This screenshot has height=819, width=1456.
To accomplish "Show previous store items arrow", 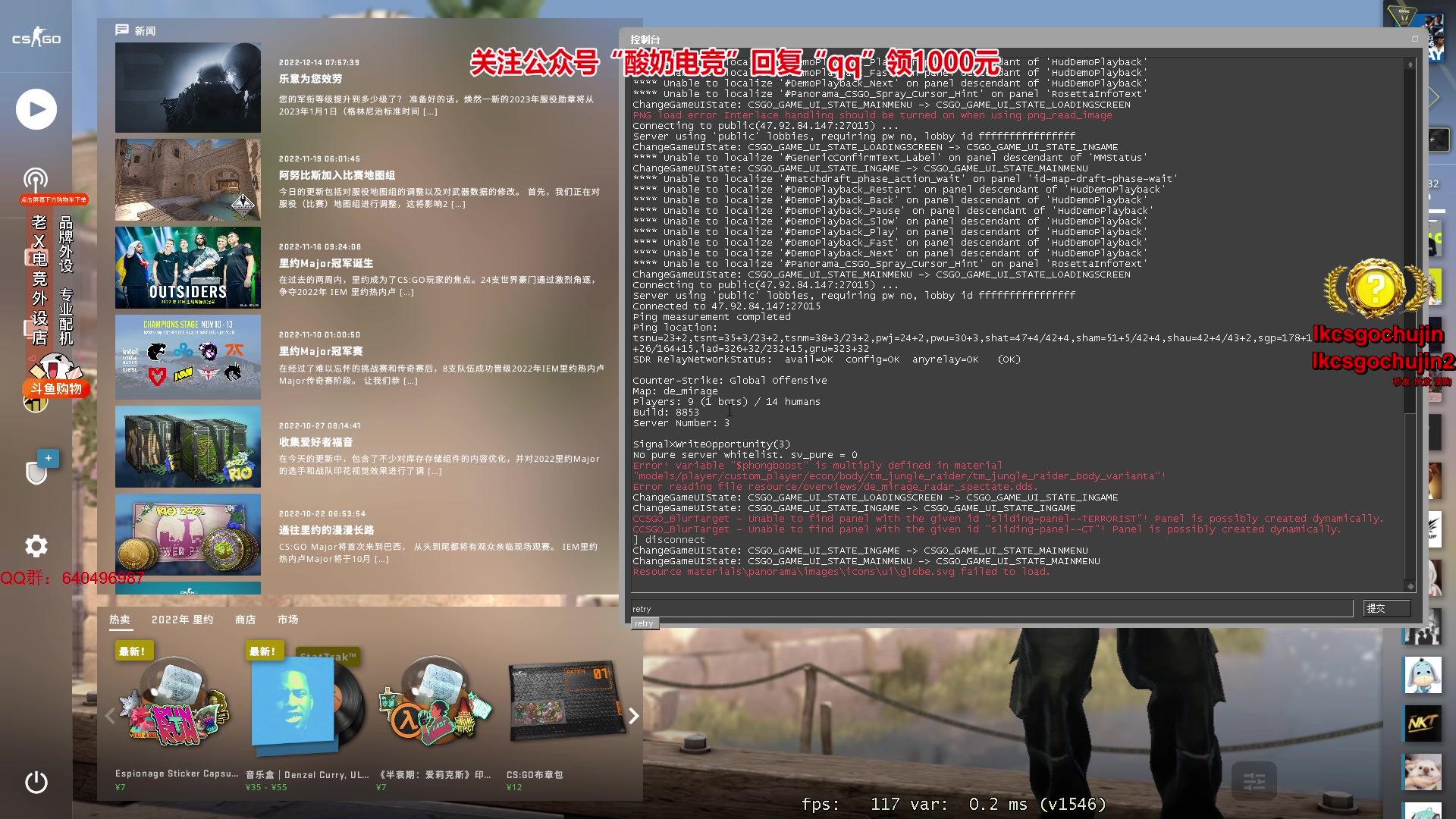I will coord(110,716).
